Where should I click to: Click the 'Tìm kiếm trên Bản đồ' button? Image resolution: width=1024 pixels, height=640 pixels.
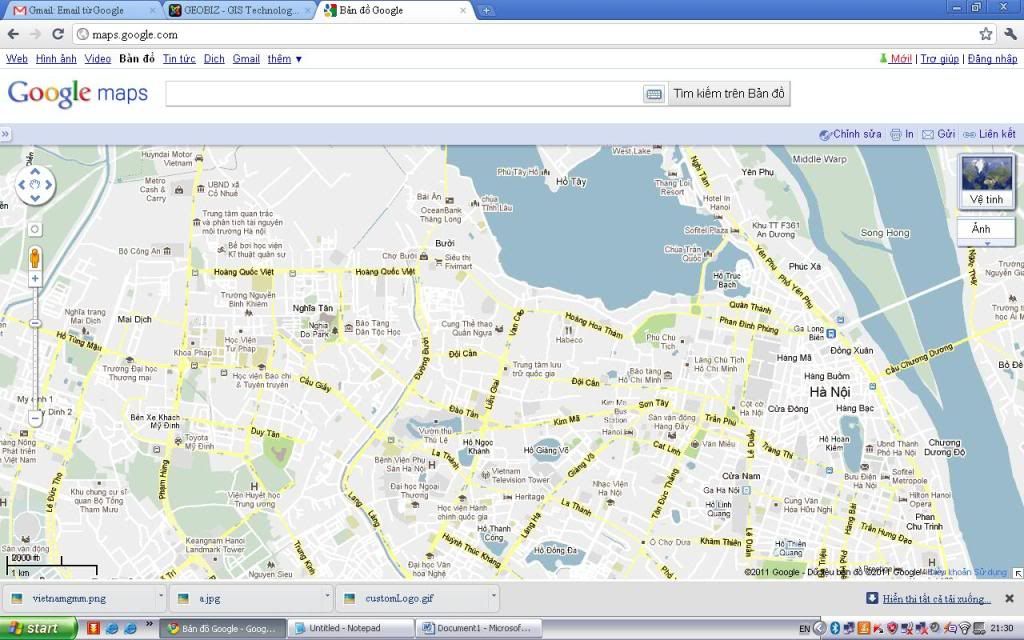[729, 94]
